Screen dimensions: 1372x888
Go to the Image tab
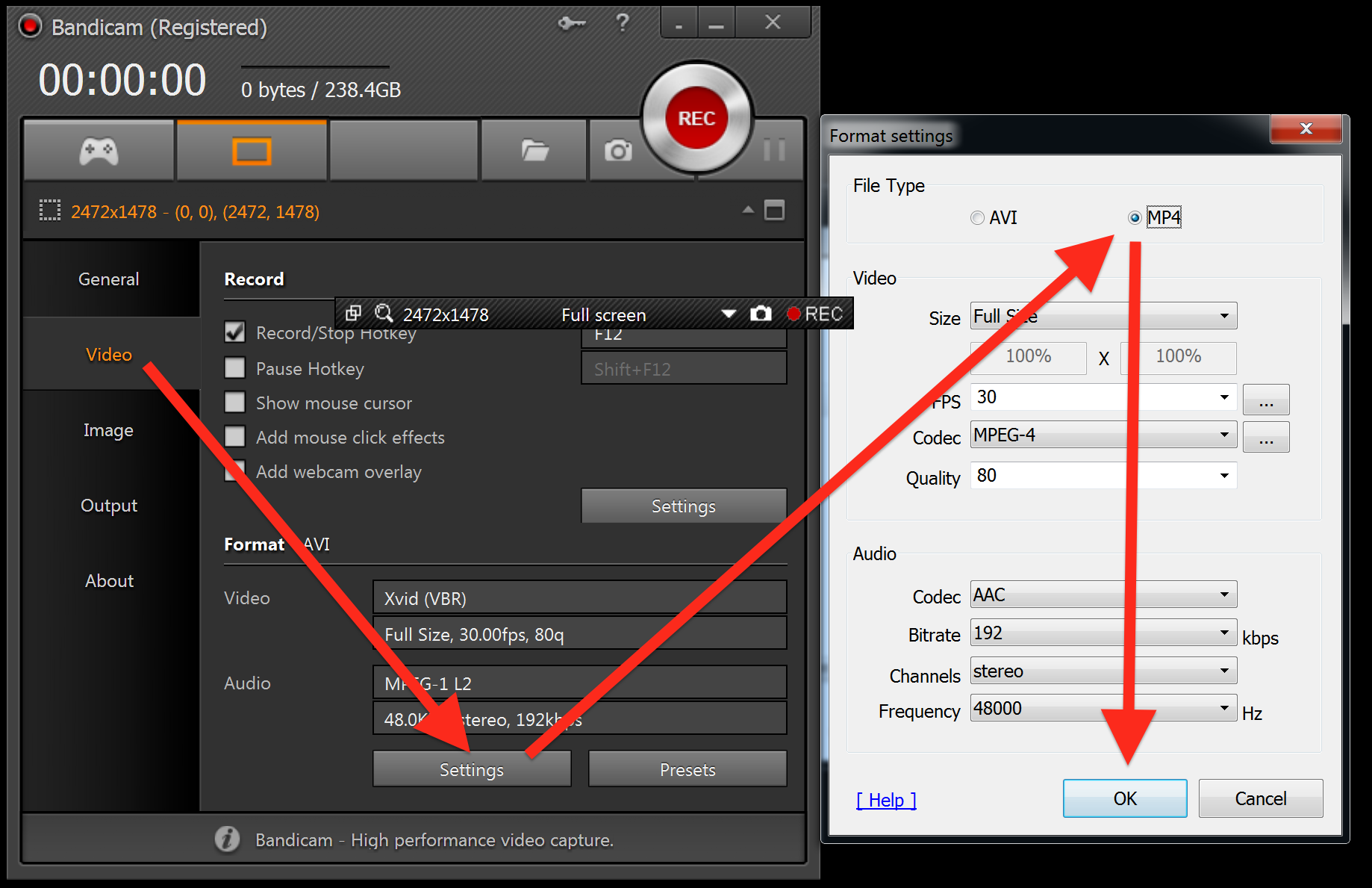pos(109,430)
